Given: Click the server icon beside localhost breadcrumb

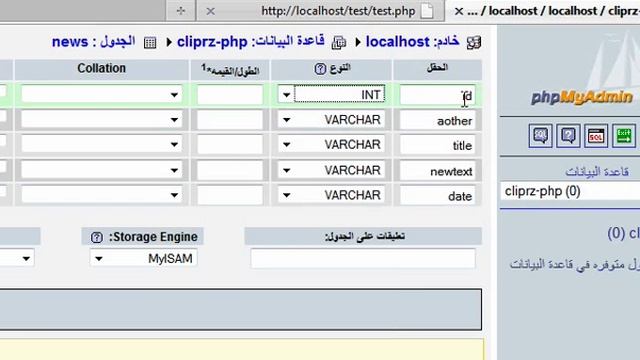Looking at the screenshot, I should pyautogui.click(x=474, y=42).
